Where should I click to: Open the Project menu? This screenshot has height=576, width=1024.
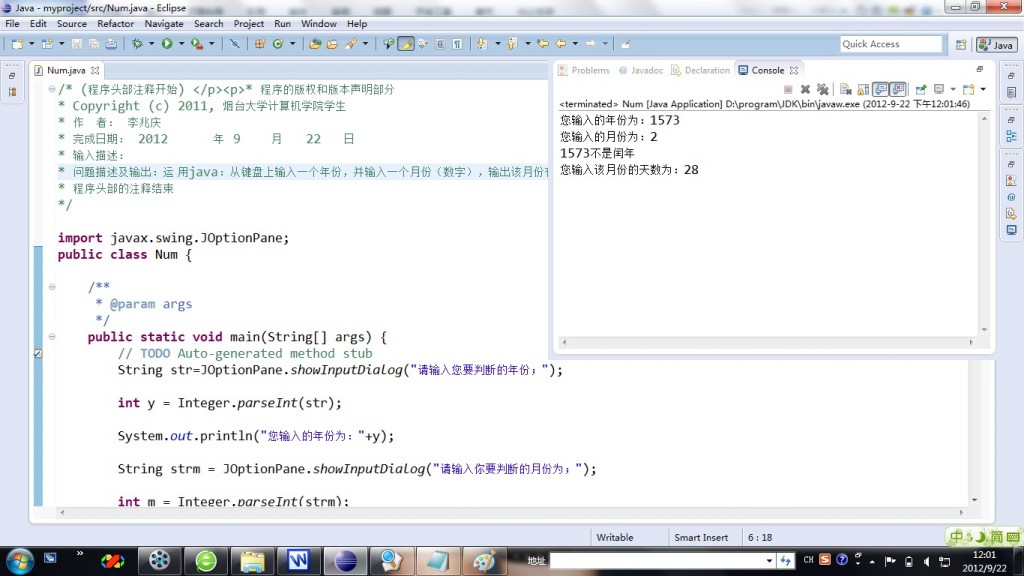(249, 24)
